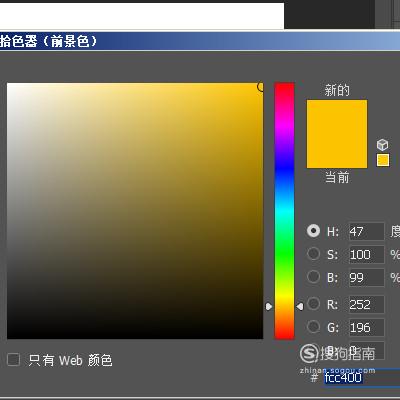Click the 新的 label above preview
The image size is (400, 400).
[x=337, y=90]
